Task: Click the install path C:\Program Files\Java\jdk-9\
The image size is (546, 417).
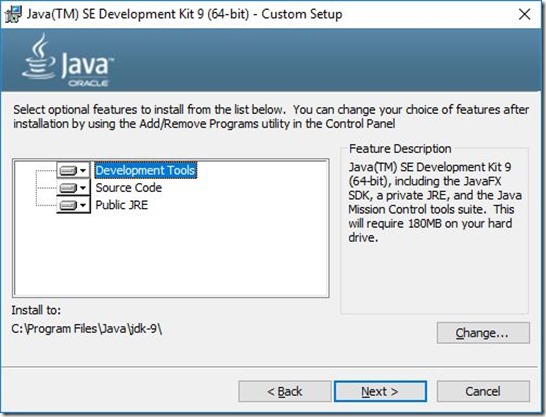Action: (86, 329)
